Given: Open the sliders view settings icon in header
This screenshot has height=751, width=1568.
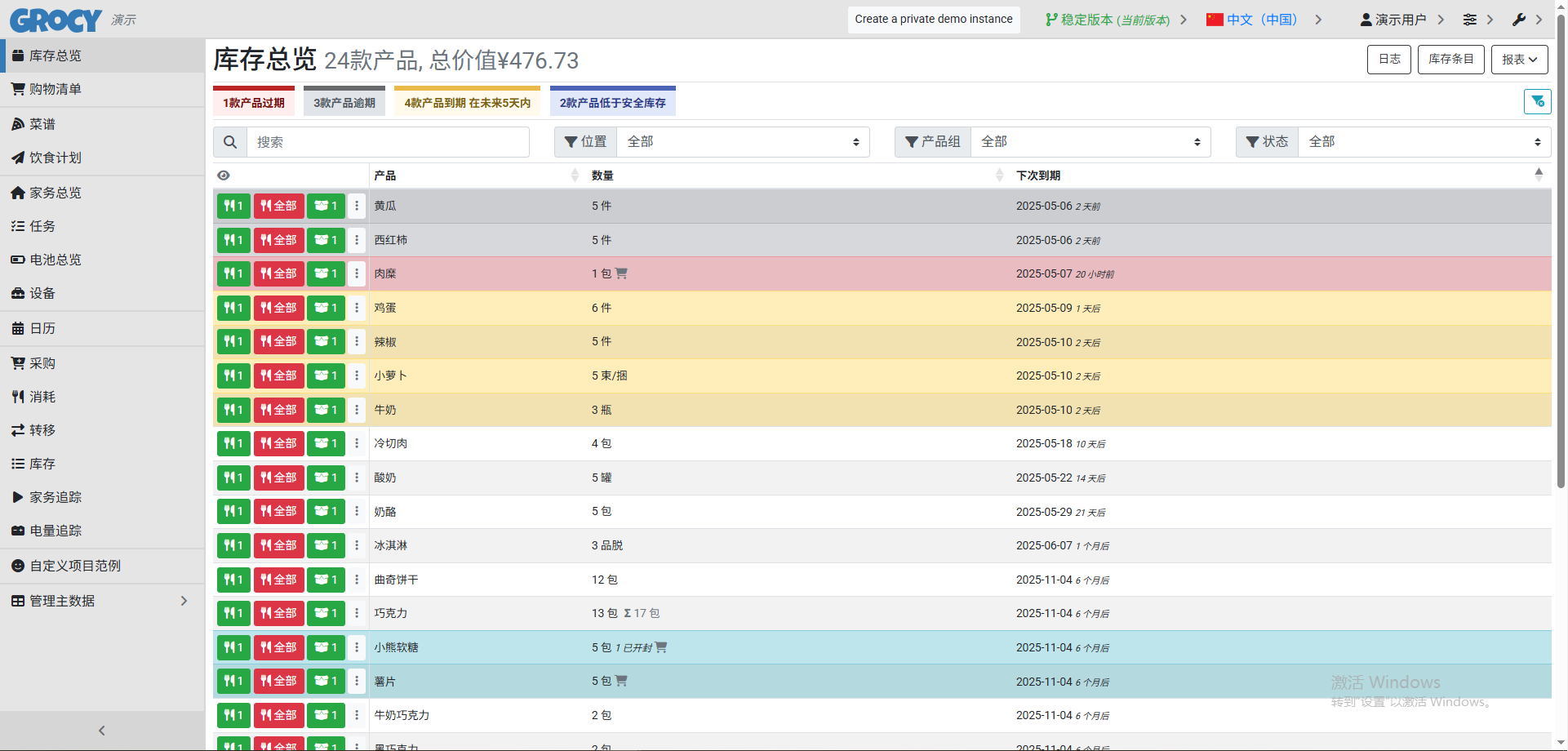Looking at the screenshot, I should click(x=1469, y=20).
